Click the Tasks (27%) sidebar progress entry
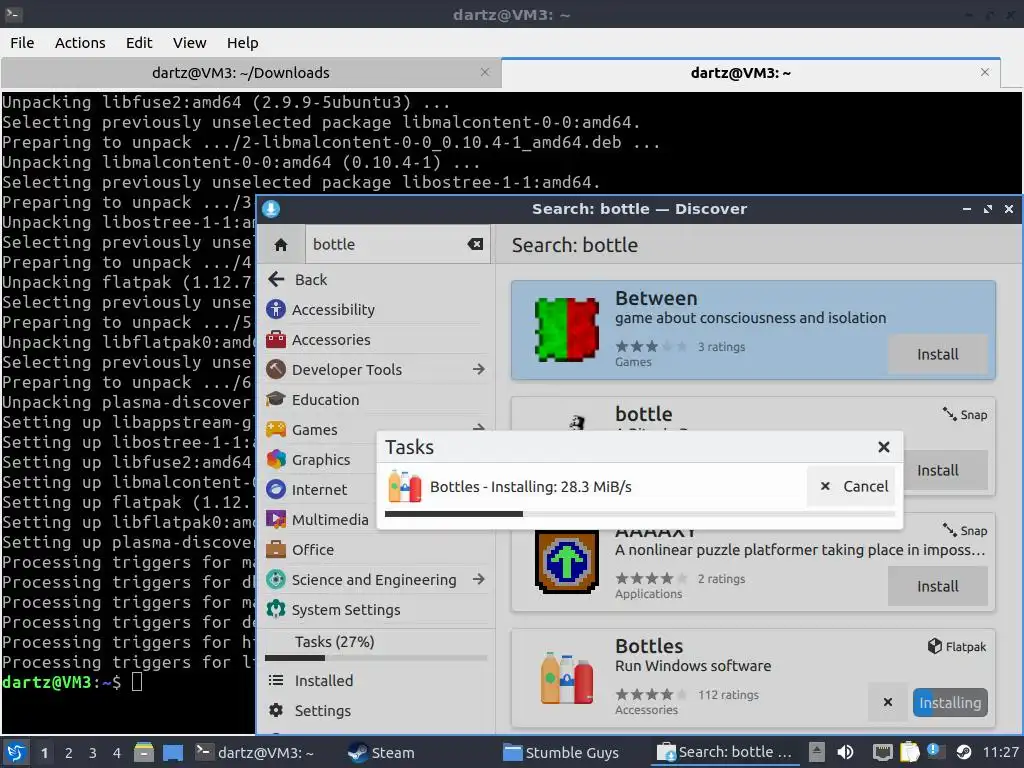 (376, 649)
